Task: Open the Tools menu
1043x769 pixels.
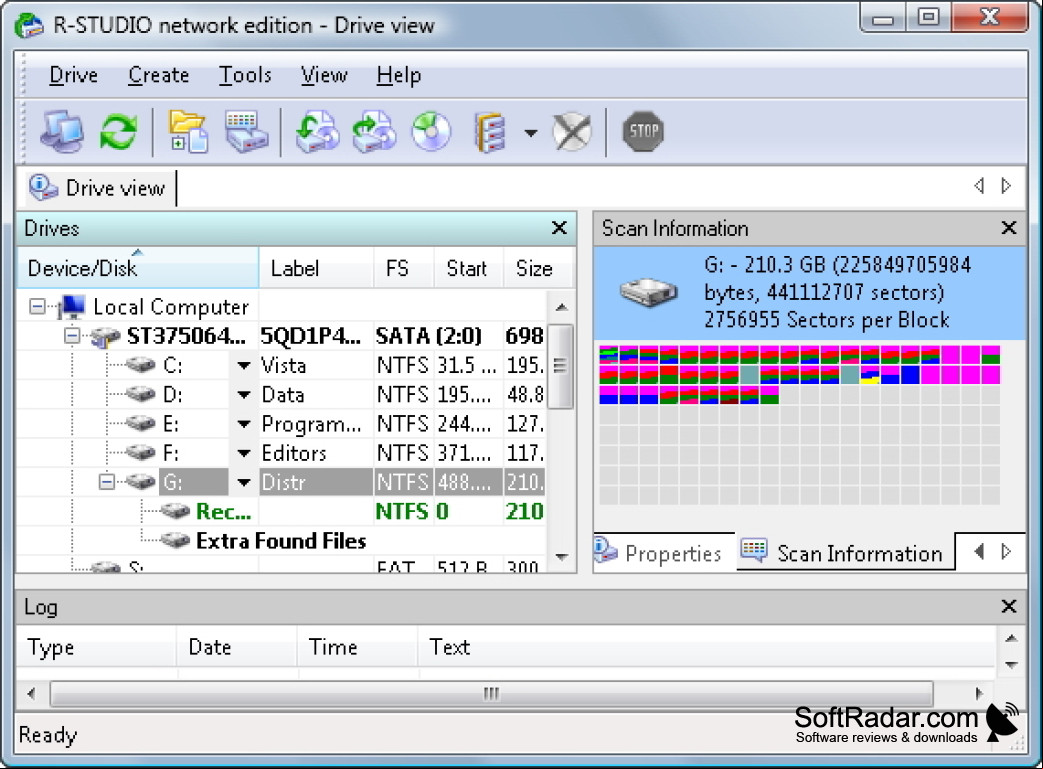Action: point(245,75)
